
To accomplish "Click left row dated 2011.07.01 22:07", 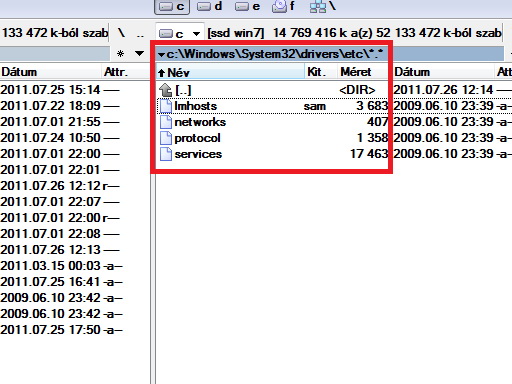I will [x=60, y=202].
